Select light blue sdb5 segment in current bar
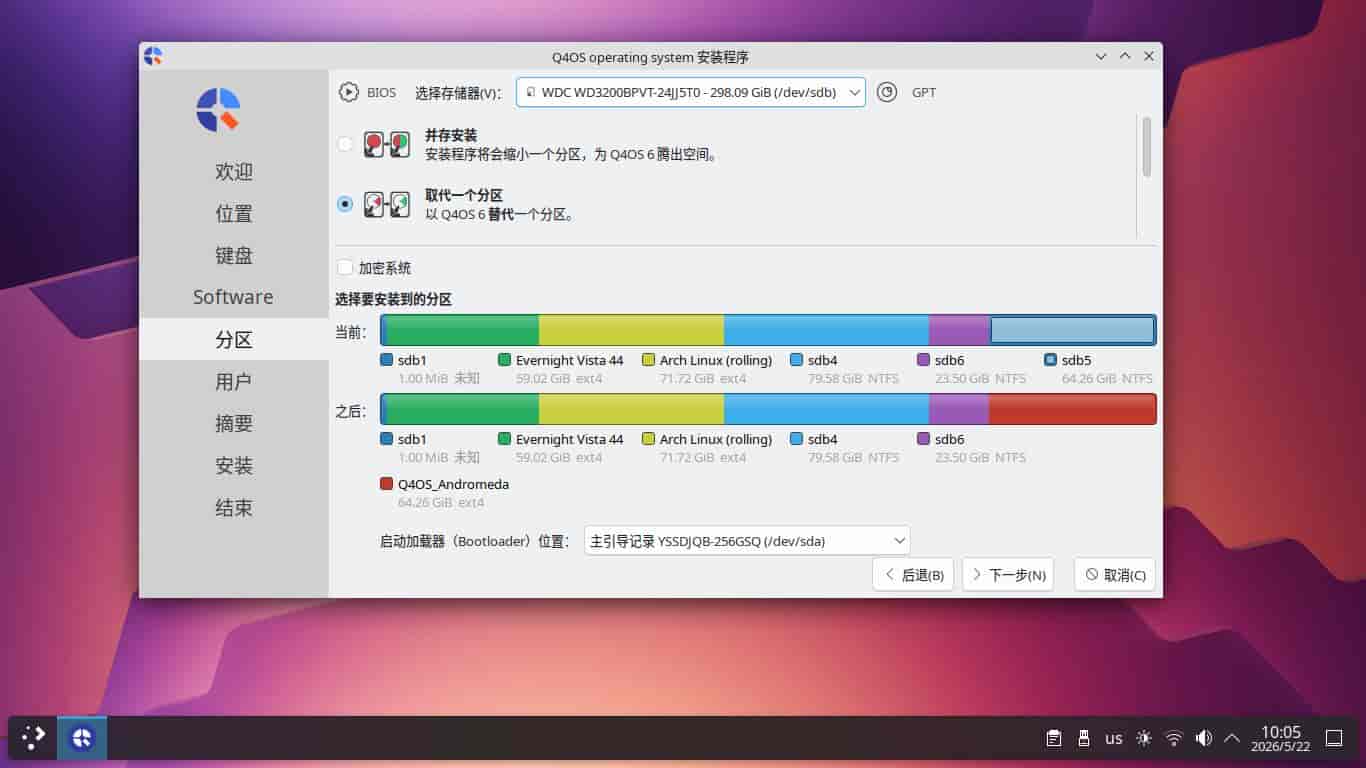1366x768 pixels. 1073,330
